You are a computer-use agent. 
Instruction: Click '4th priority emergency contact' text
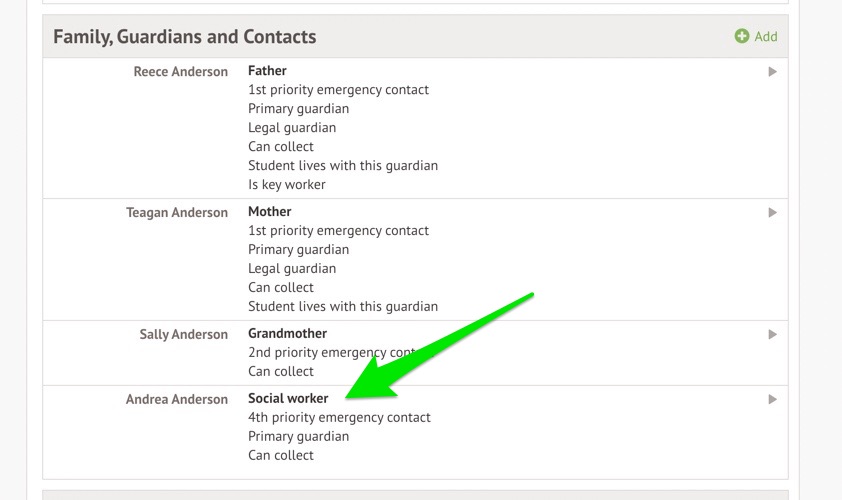pos(339,418)
